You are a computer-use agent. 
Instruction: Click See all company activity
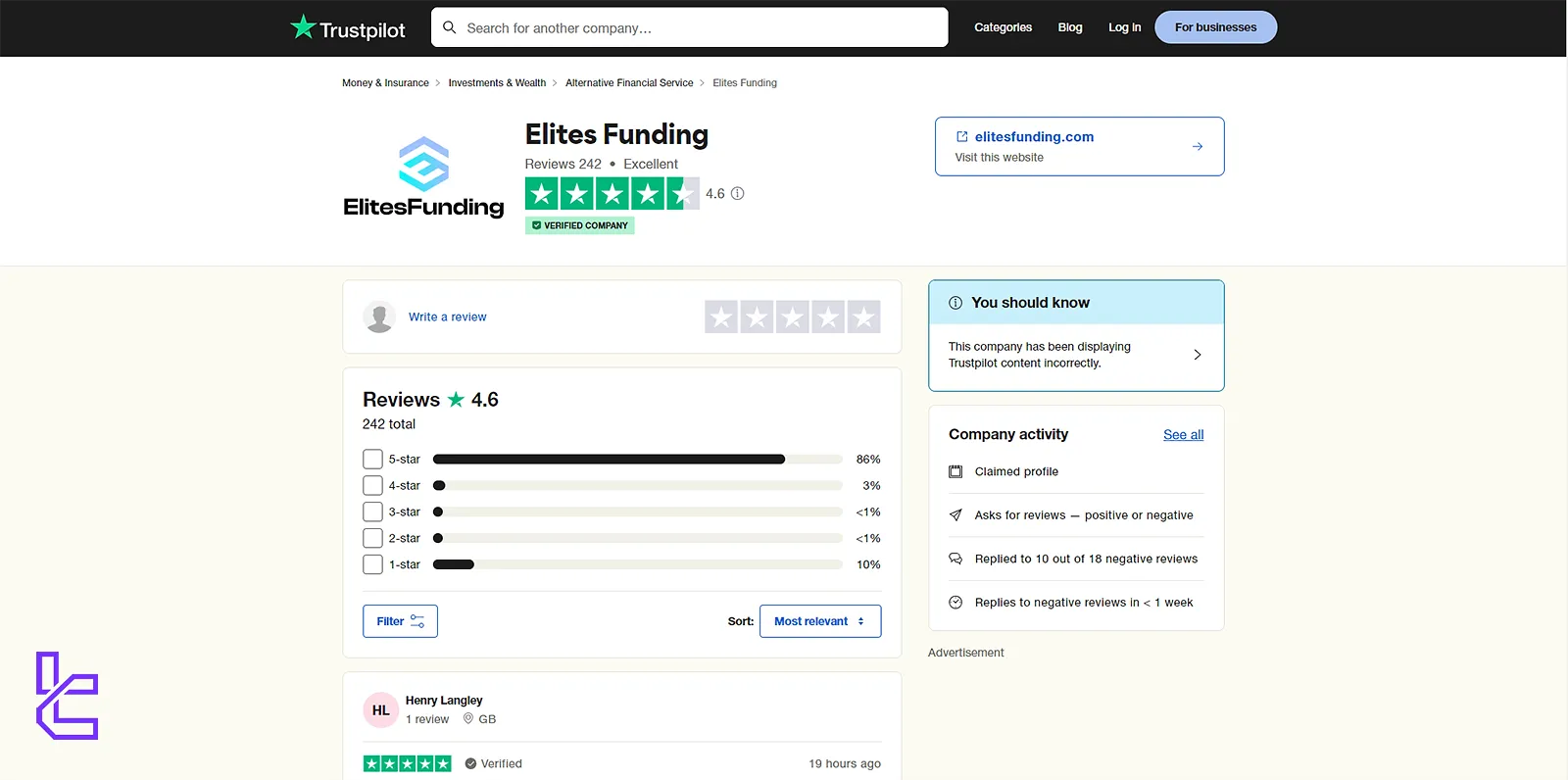1183,435
